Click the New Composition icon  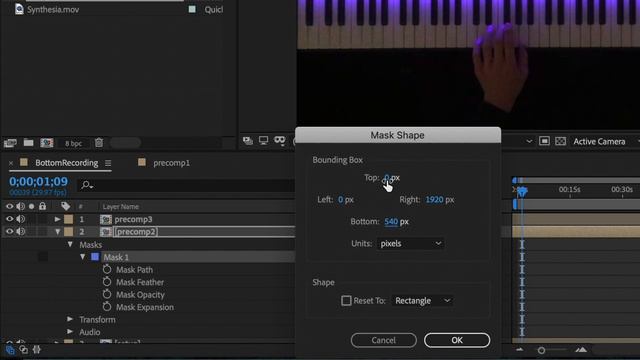point(47,142)
